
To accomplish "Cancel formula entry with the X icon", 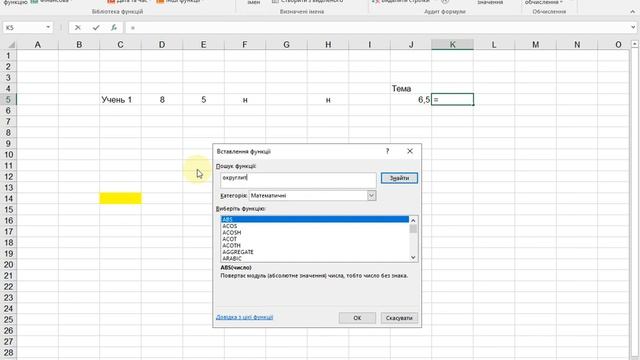I will (78, 28).
